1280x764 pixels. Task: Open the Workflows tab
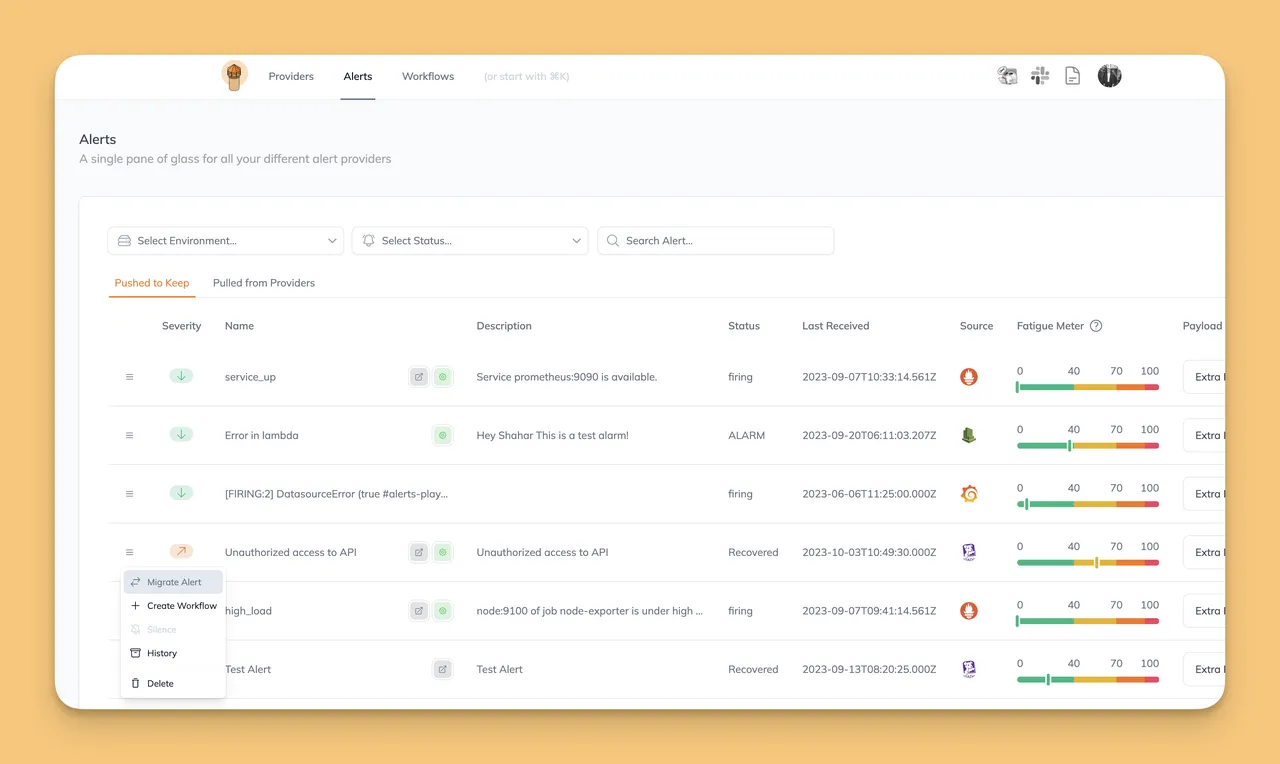click(428, 76)
